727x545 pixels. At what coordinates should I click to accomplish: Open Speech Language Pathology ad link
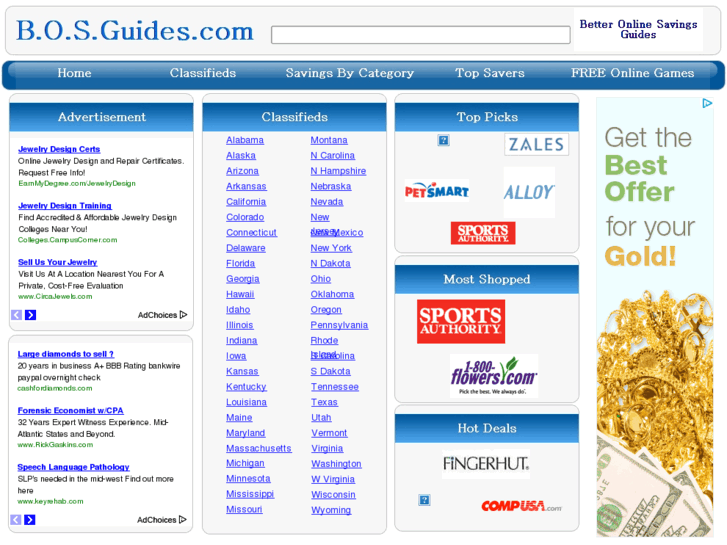tap(73, 467)
